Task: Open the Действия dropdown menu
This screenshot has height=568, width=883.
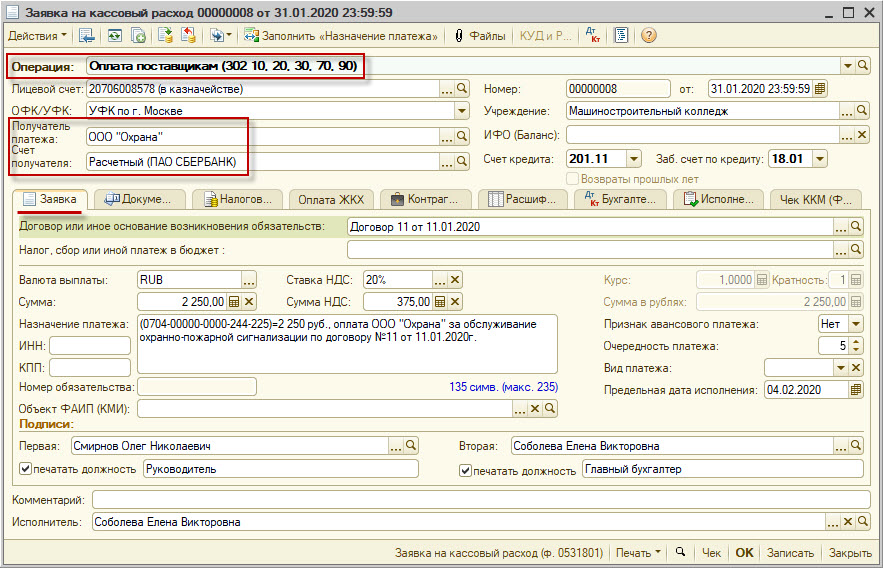Action: [38, 36]
